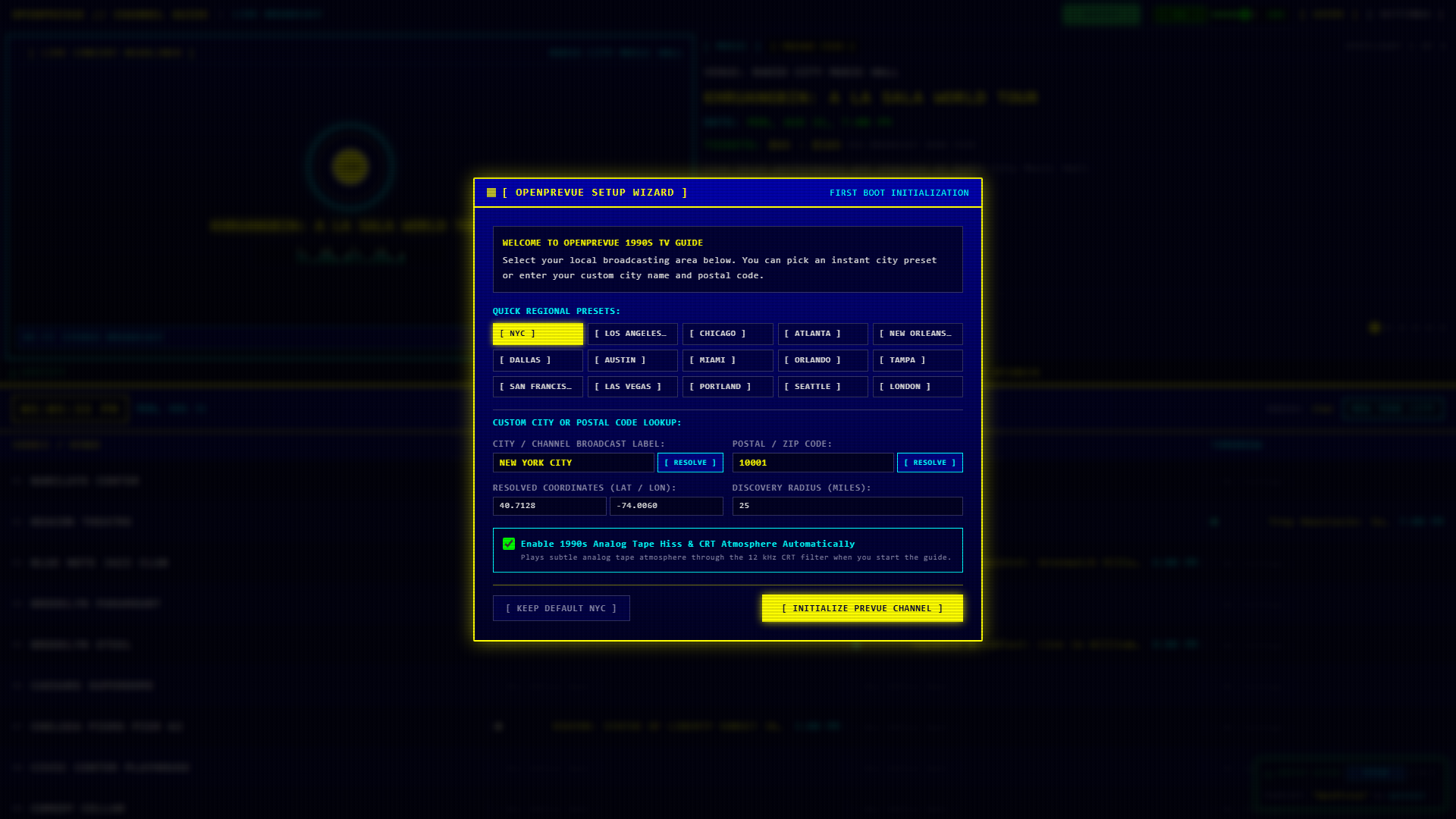Choose the Seattle preset
This screenshot has height=819, width=1456.
pyautogui.click(x=823, y=387)
